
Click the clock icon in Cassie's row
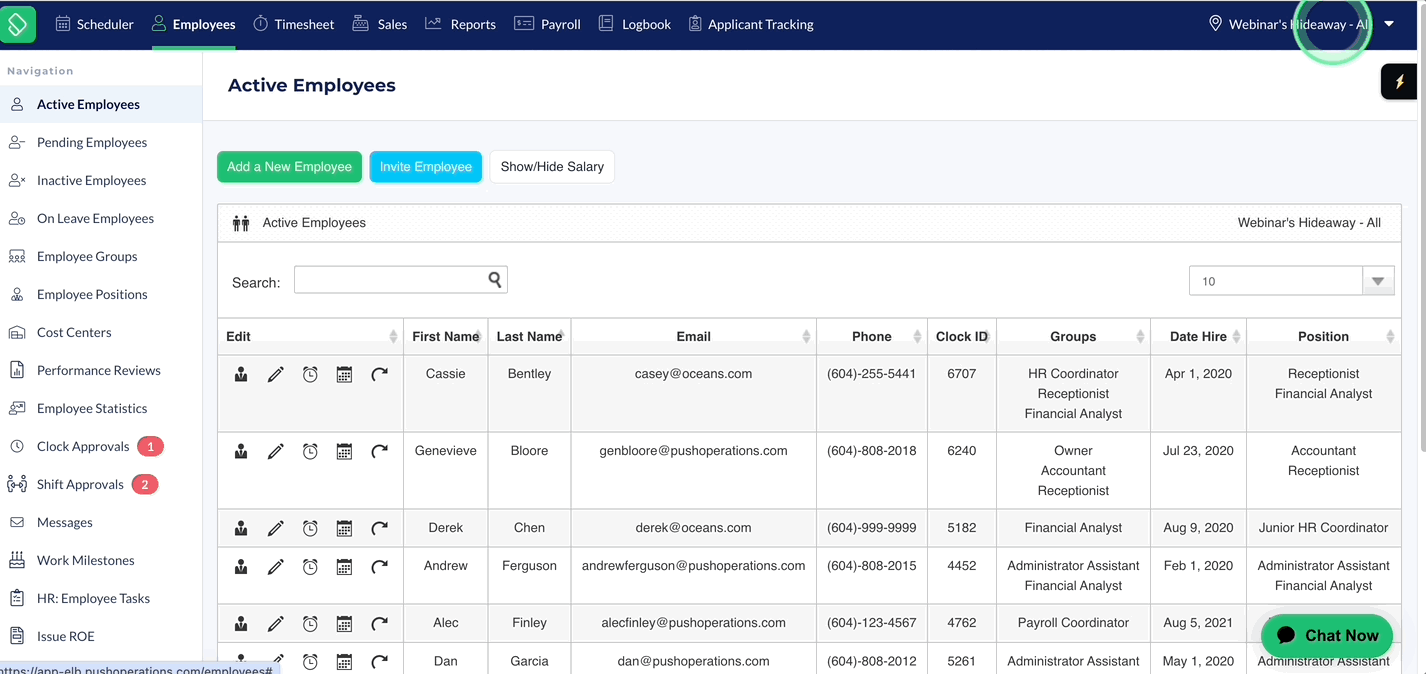(x=310, y=374)
